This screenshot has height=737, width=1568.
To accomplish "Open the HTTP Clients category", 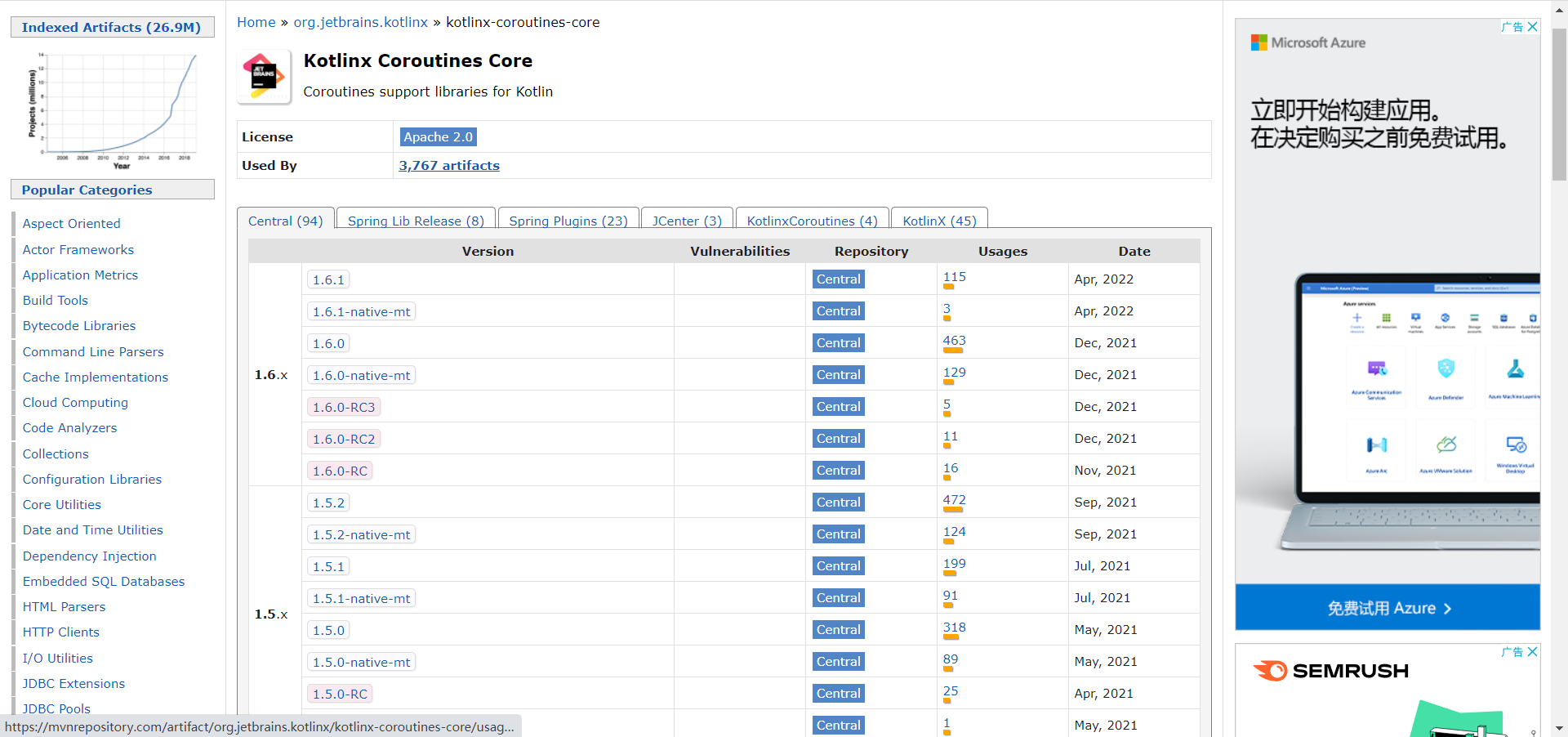I will pyautogui.click(x=61, y=632).
